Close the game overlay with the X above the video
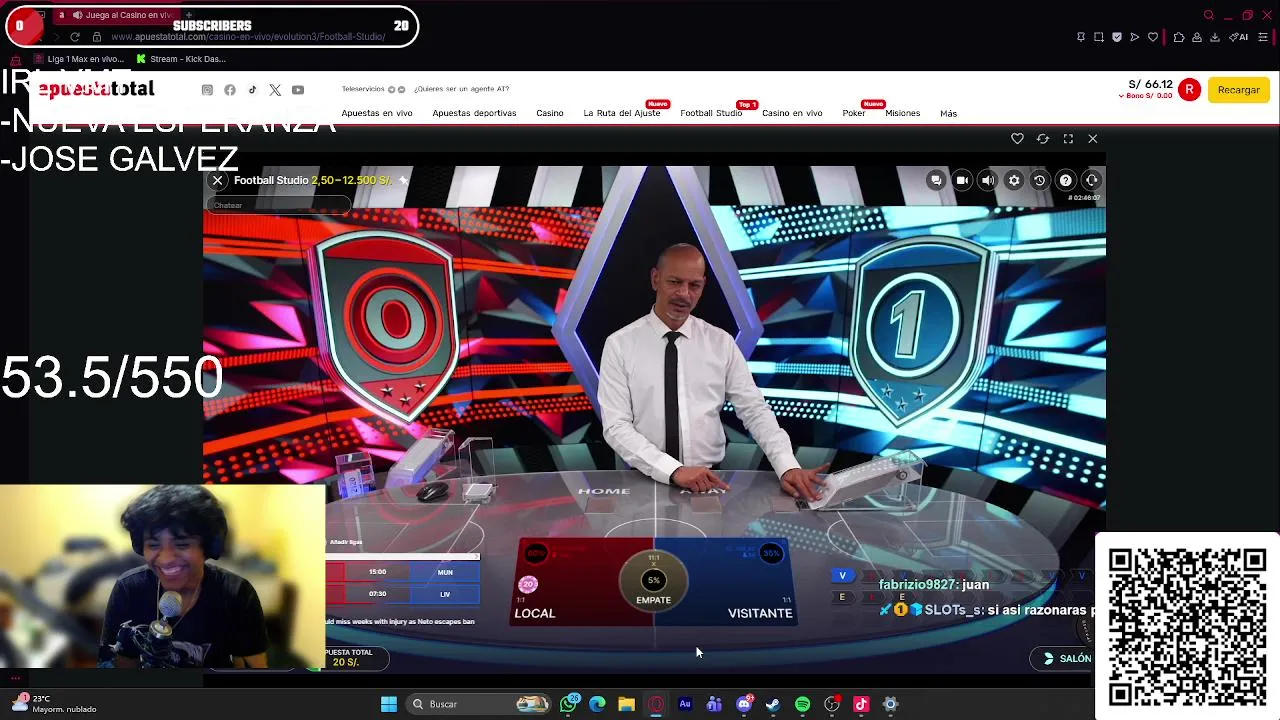 (x=1093, y=139)
